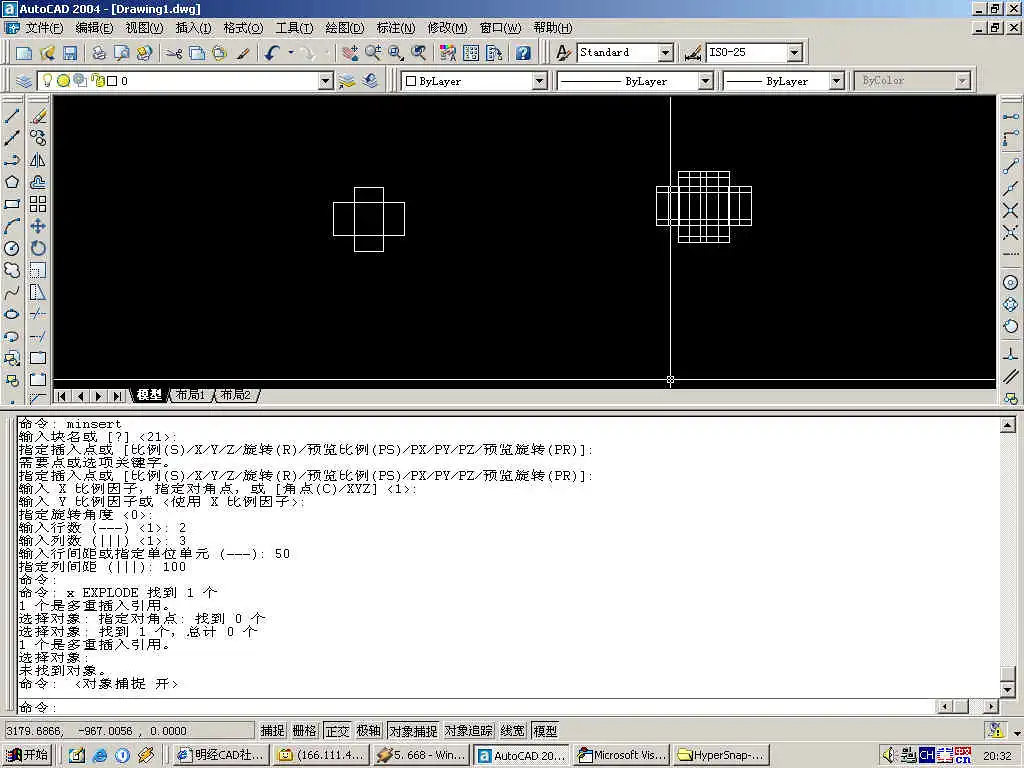Viewport: 1024px width, 768px height.
Task: Undo the last command
Action: [x=273, y=53]
